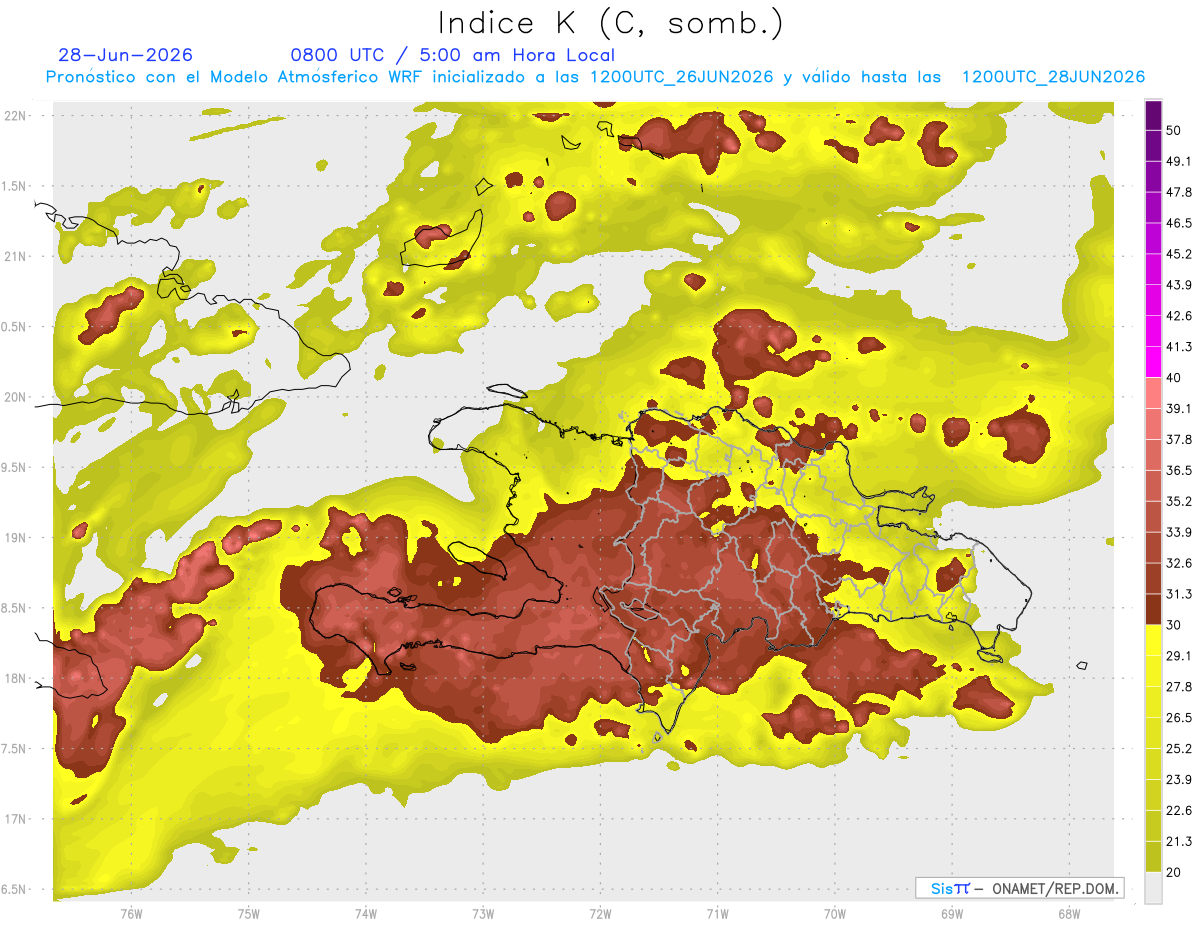Click the colorbar label '46.5'

pos(1179,223)
